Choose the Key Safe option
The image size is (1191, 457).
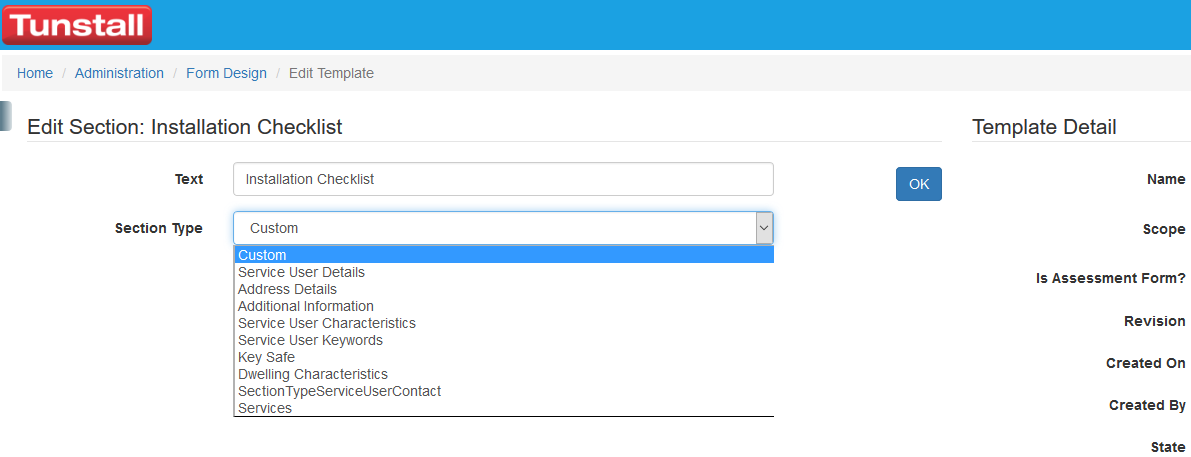coord(266,357)
